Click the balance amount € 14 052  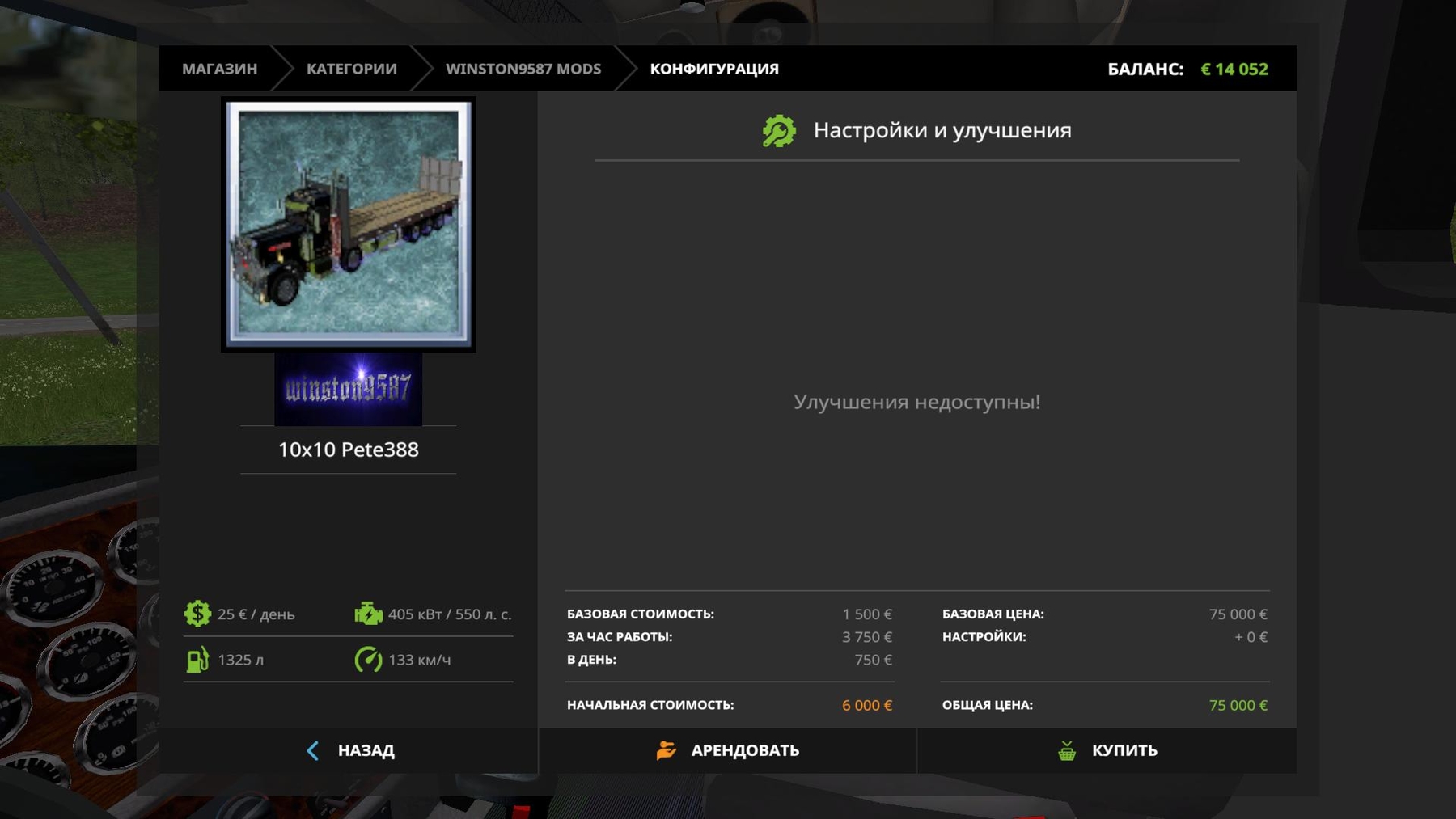[x=1234, y=69]
